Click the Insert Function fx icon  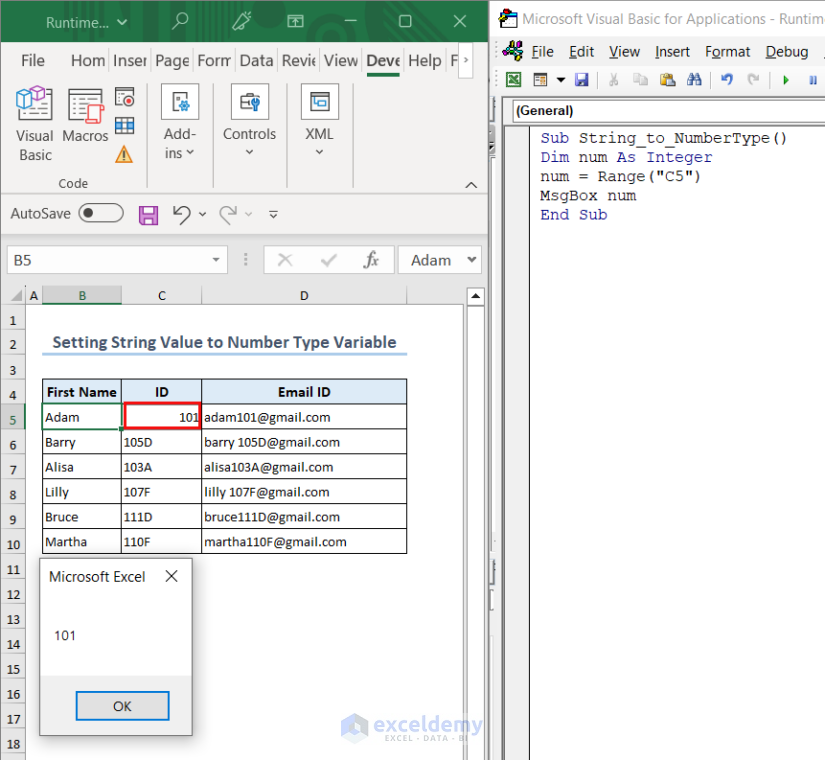tap(371, 260)
